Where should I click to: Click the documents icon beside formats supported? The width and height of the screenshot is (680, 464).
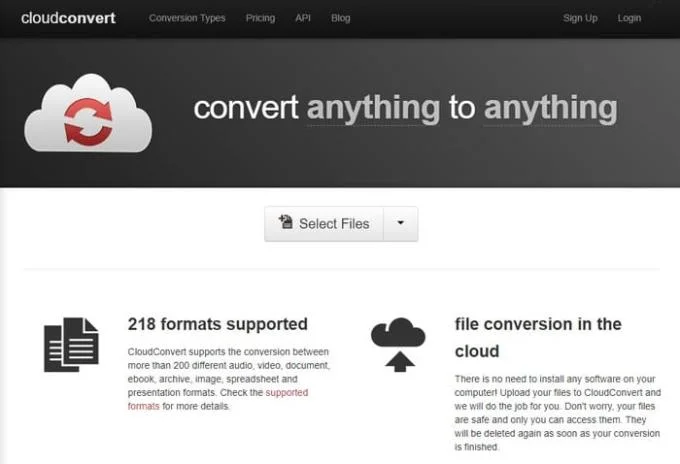[72, 345]
